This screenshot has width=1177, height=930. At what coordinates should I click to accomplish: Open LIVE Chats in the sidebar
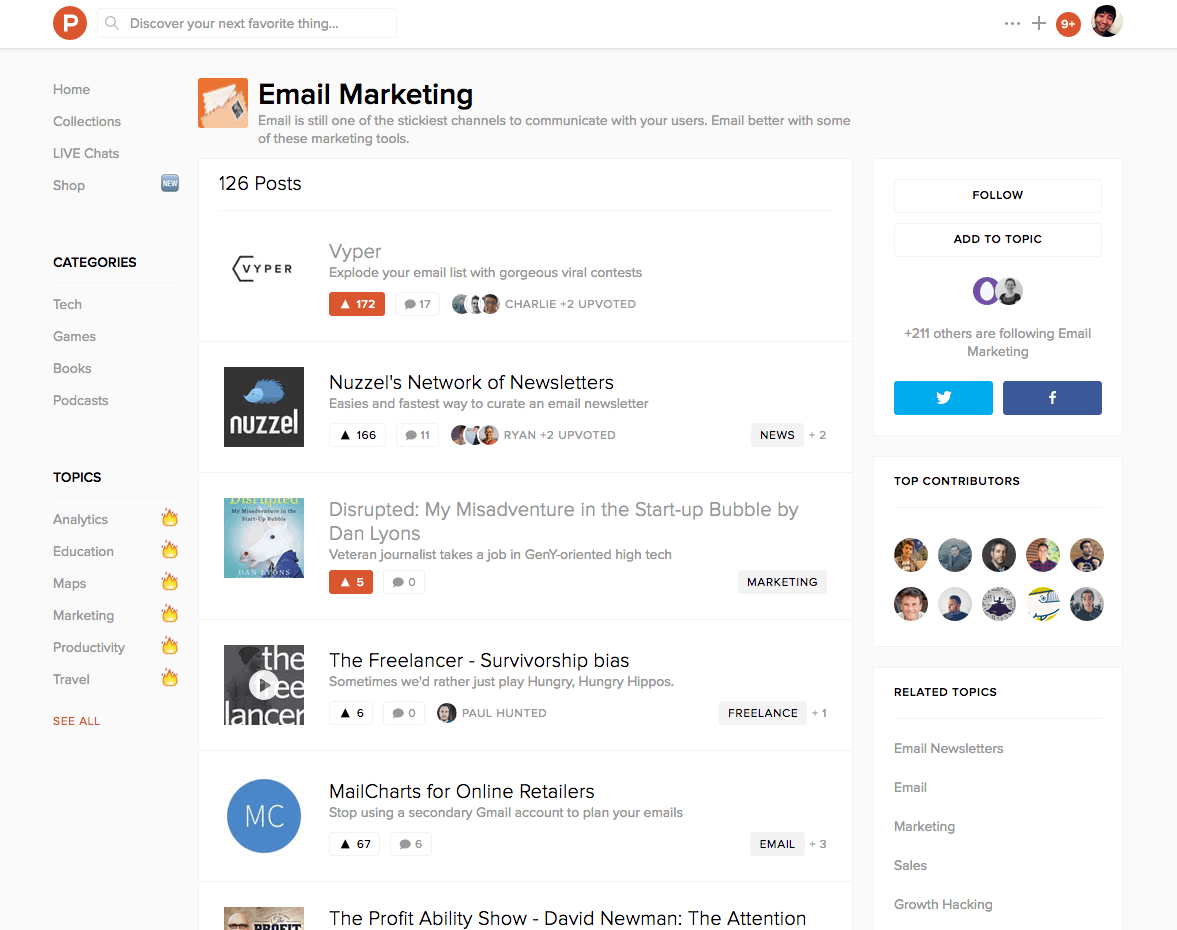pos(86,153)
